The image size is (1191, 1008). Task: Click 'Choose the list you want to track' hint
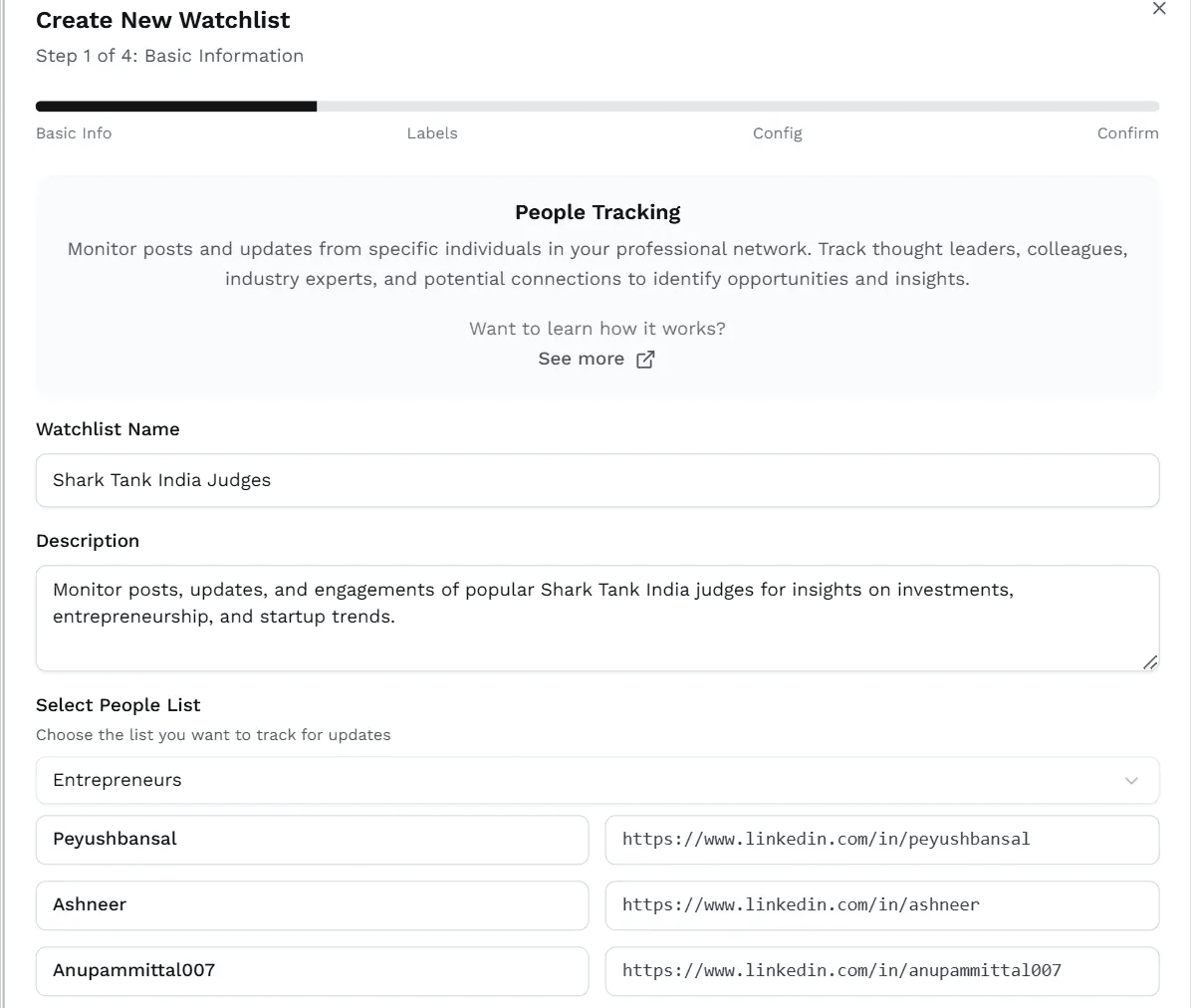coord(213,734)
